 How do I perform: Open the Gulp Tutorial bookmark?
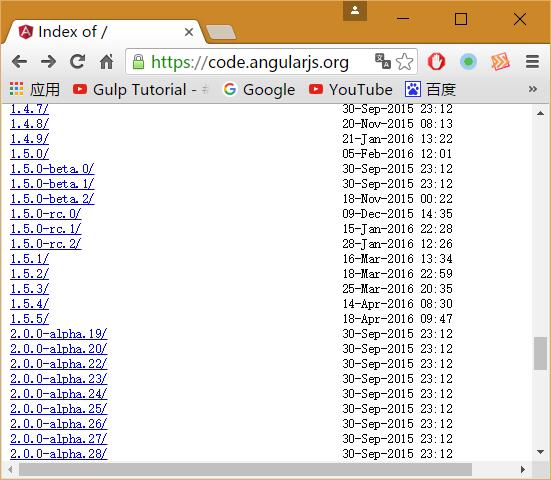point(141,90)
